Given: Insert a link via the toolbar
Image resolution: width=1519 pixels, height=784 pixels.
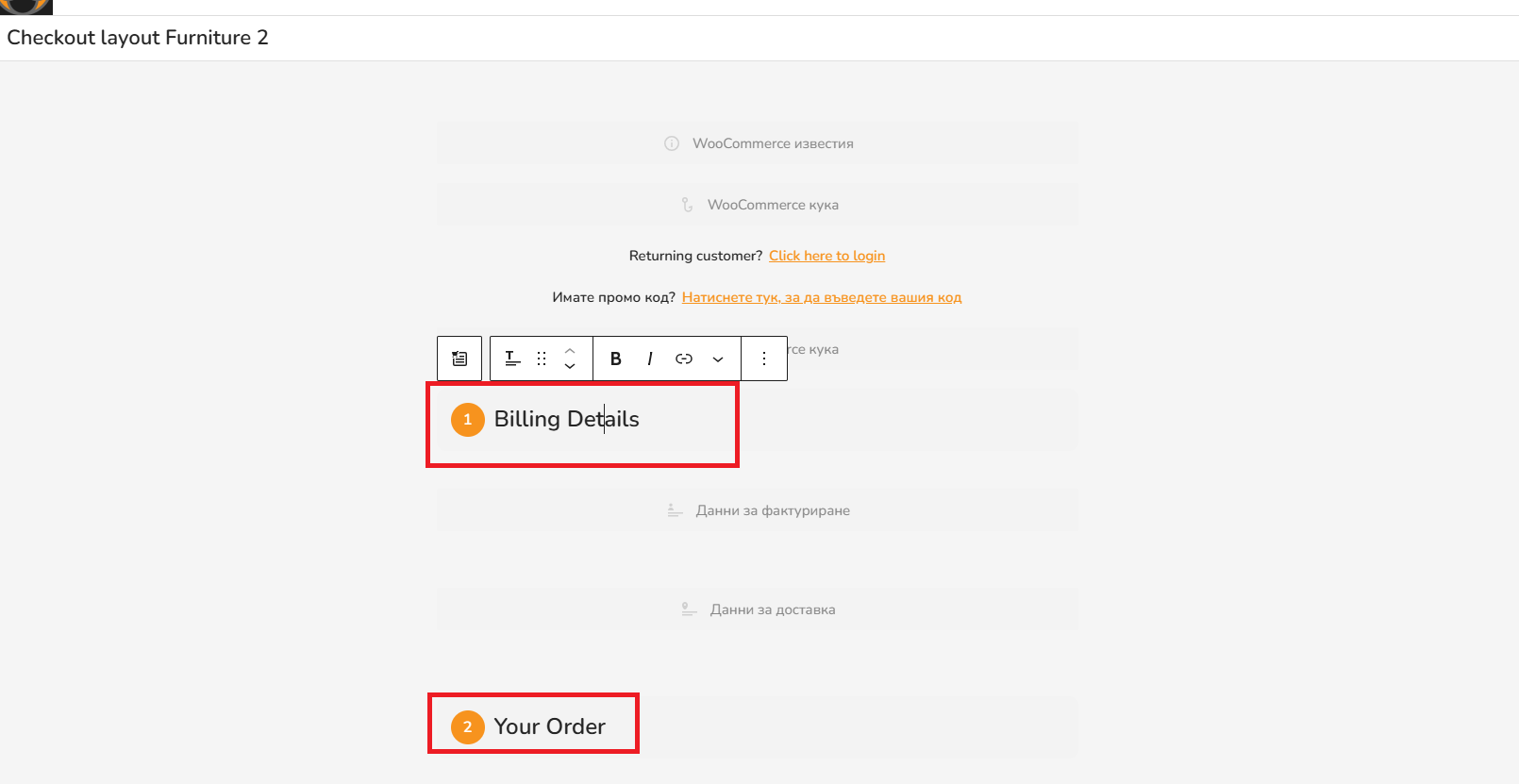Looking at the screenshot, I should (x=684, y=359).
